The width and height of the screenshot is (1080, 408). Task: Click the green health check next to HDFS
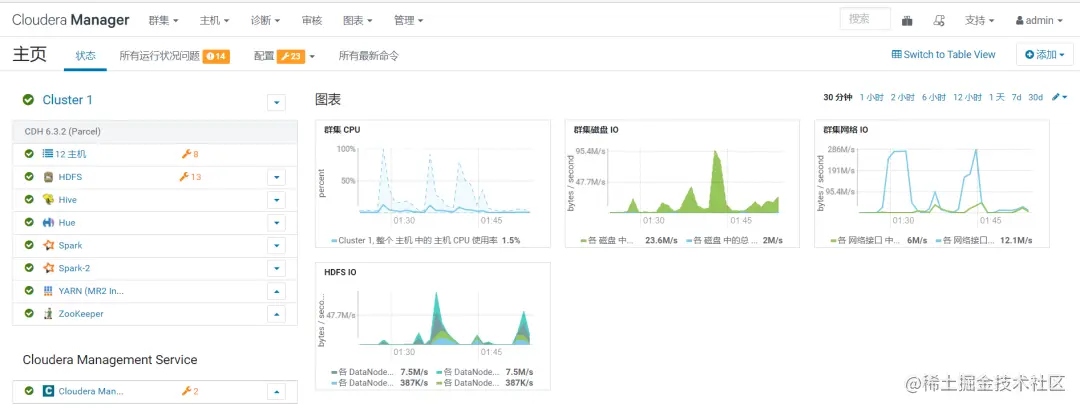(29, 177)
